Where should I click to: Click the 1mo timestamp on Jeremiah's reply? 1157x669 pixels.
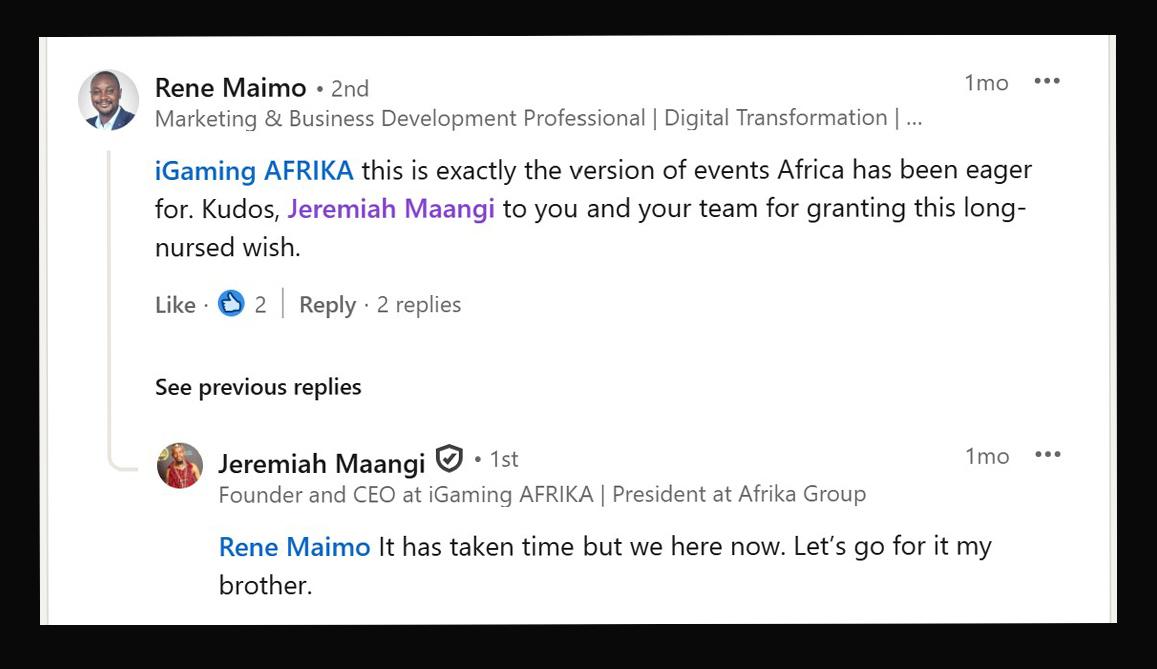[x=987, y=457]
